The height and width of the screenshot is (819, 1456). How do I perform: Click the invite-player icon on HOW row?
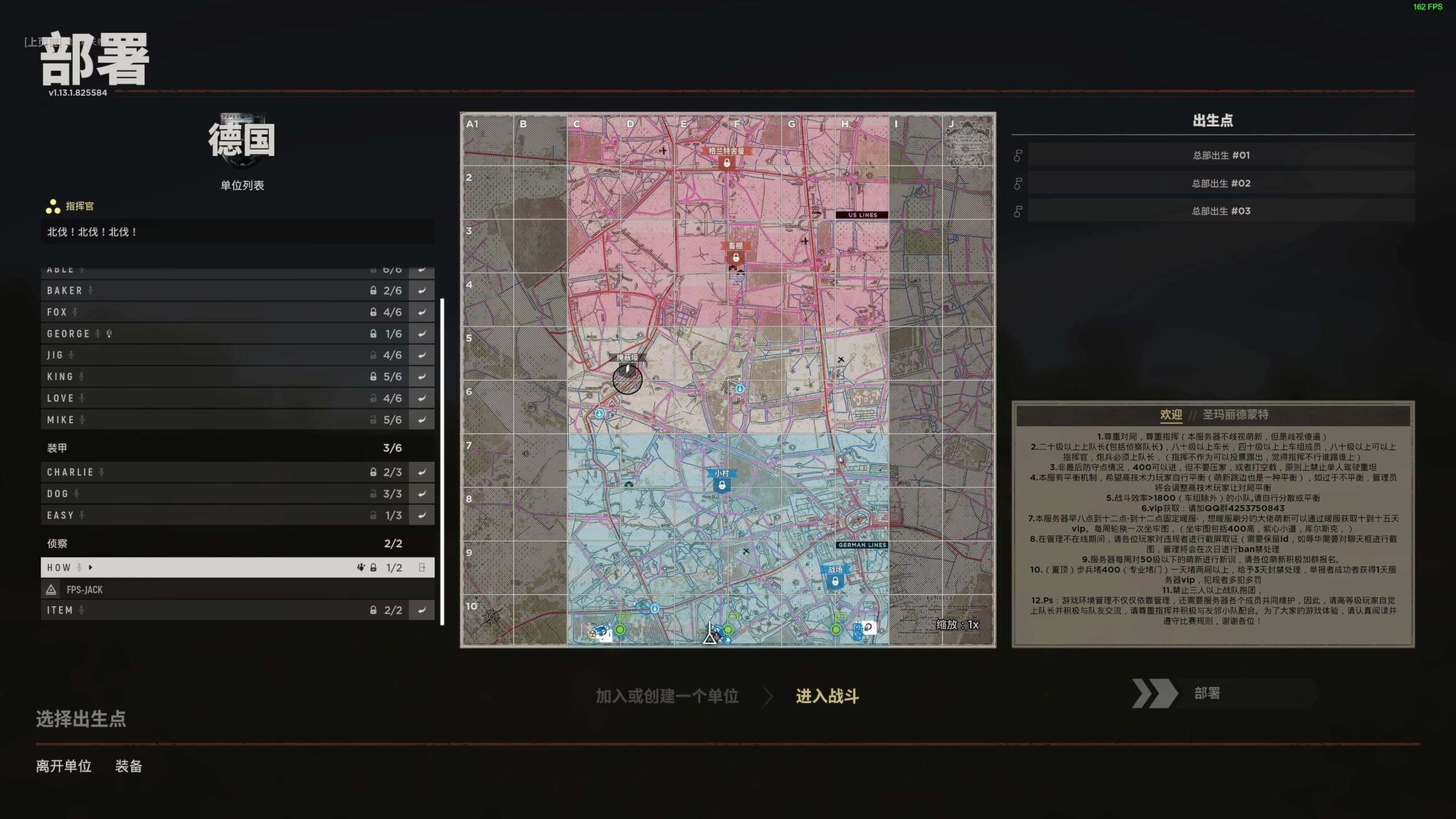(x=361, y=568)
